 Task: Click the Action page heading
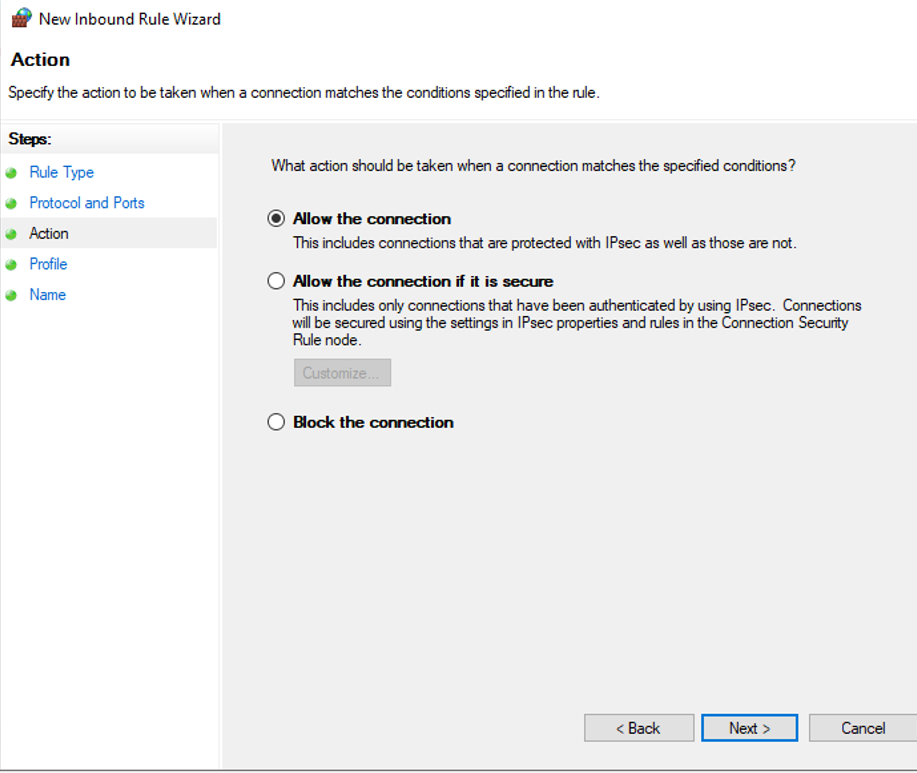40,60
